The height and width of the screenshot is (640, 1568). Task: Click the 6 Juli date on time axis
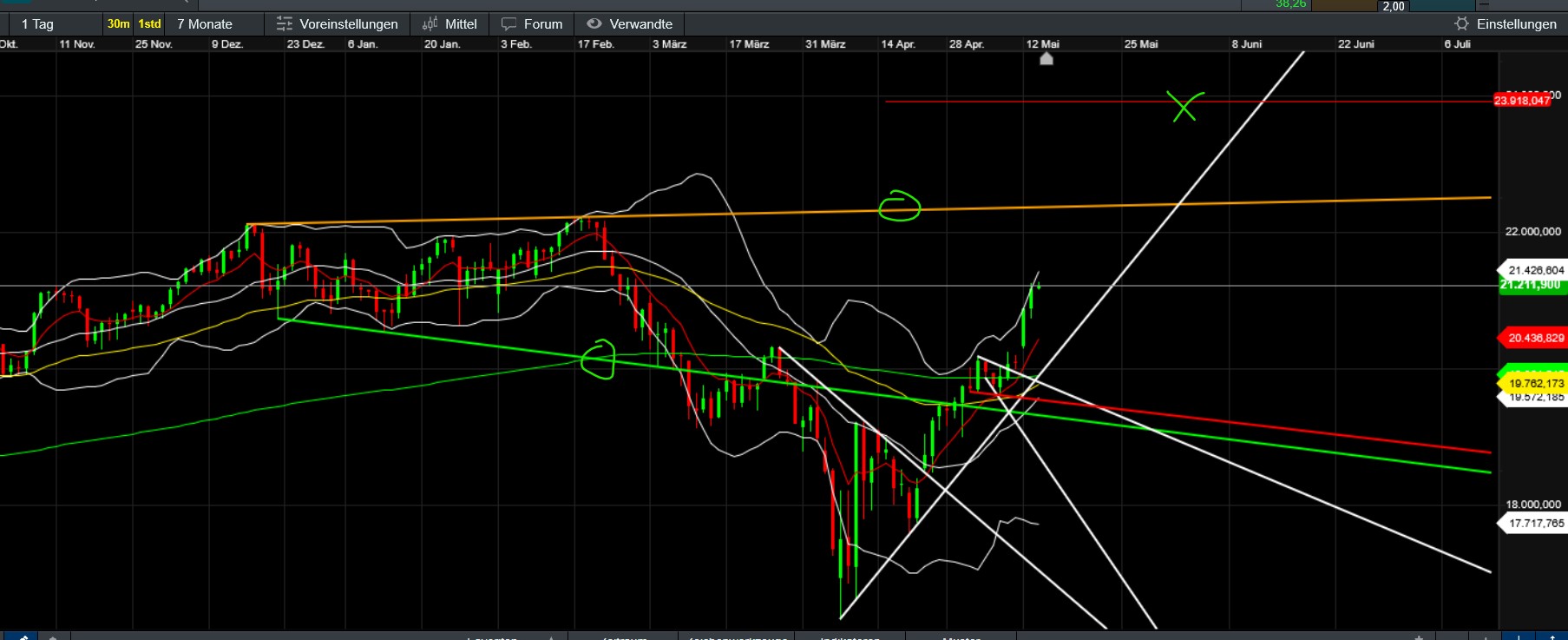click(x=1457, y=44)
